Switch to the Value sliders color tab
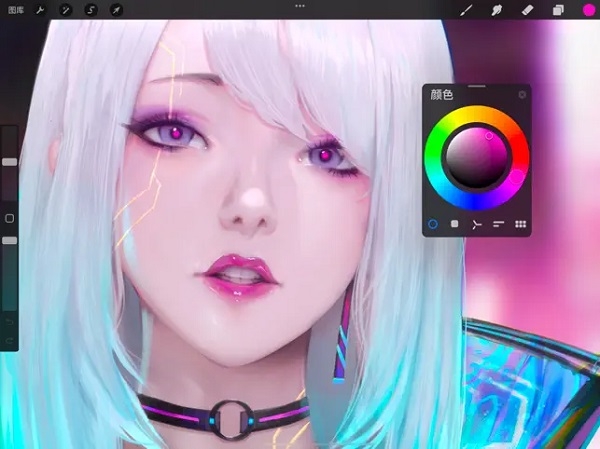 (498, 224)
